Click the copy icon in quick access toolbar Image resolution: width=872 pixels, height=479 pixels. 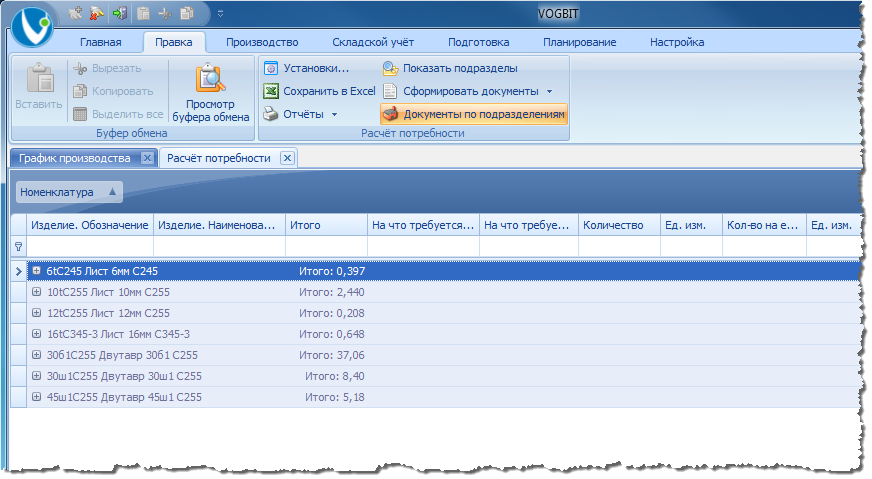point(187,13)
